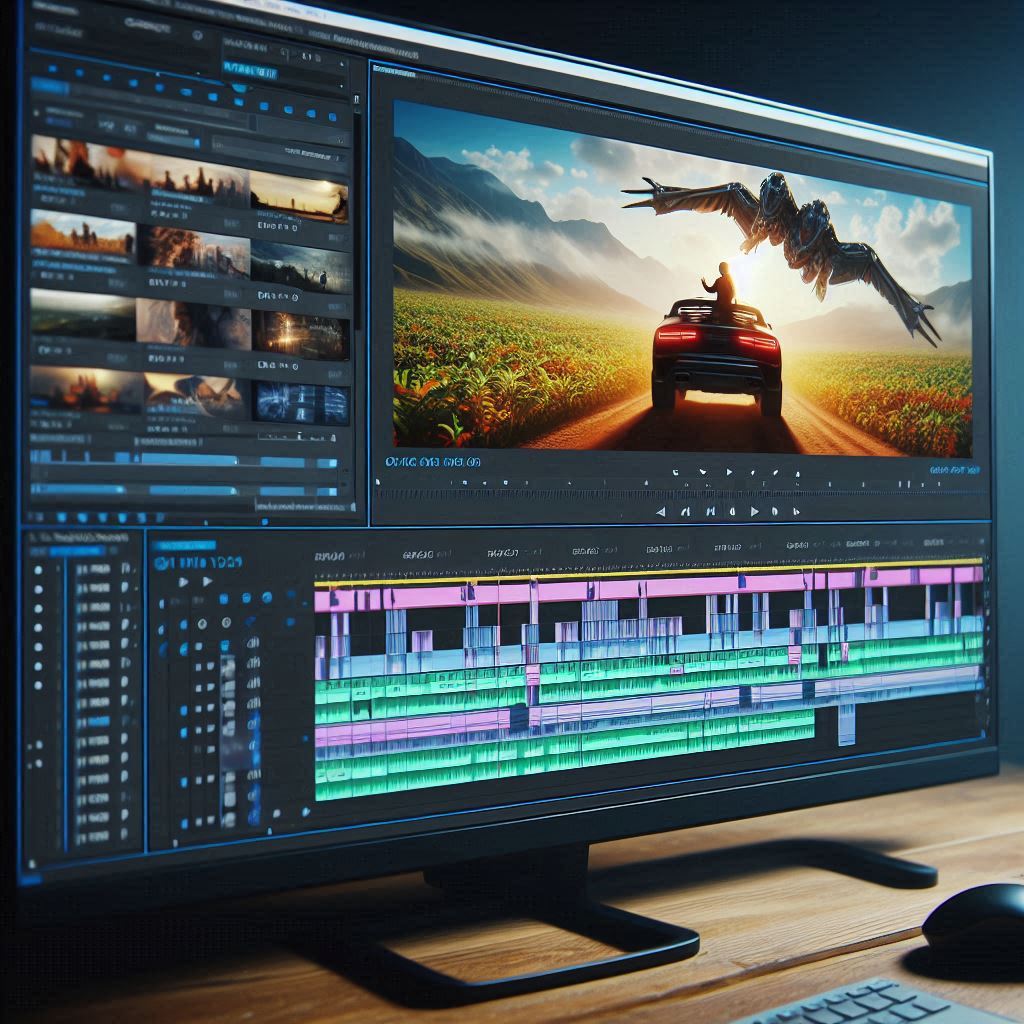
Task: Select the dark green misty landscape thumbnail
Action: [83, 313]
